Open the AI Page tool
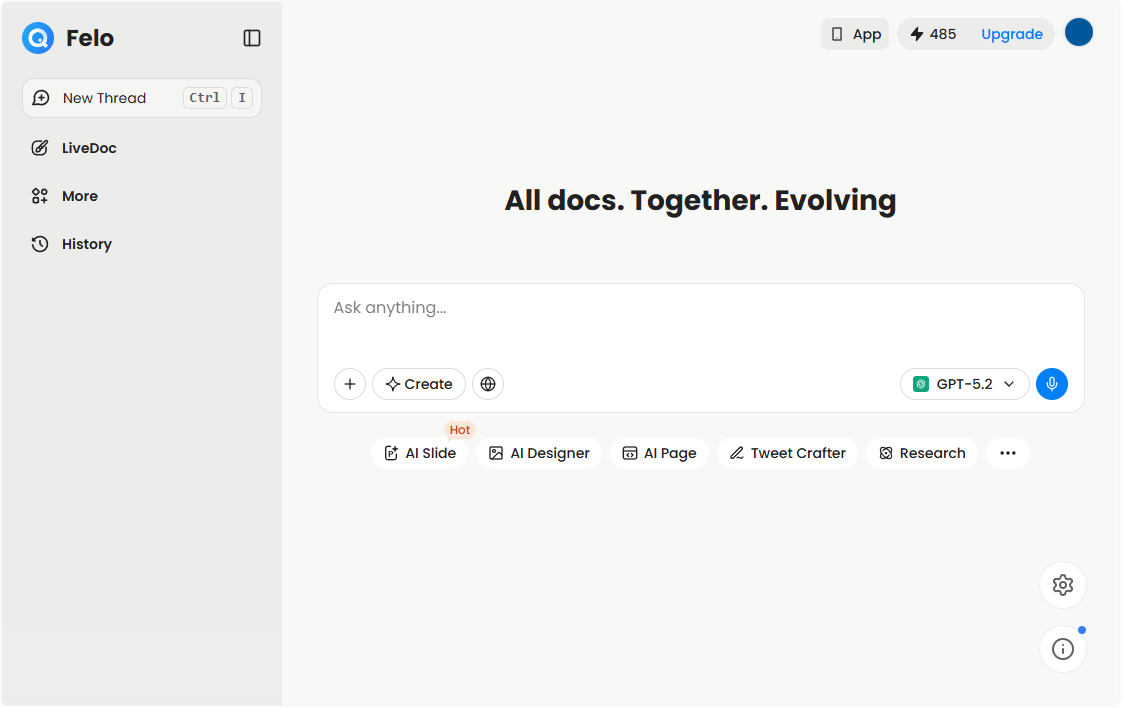This screenshot has width=1122, height=708. (659, 453)
